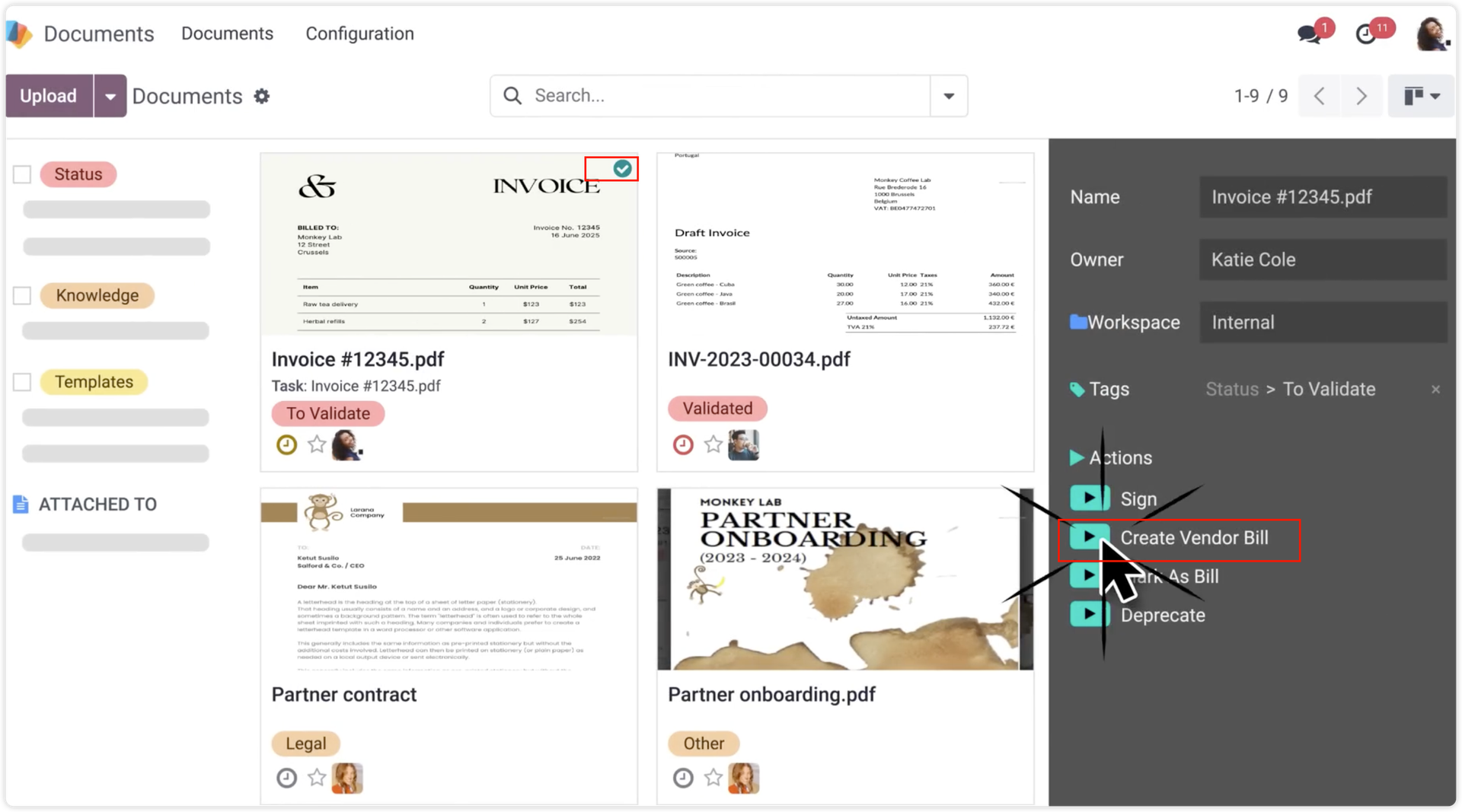Open the activities clock icon in header
The height and width of the screenshot is (812, 1462).
click(1367, 34)
